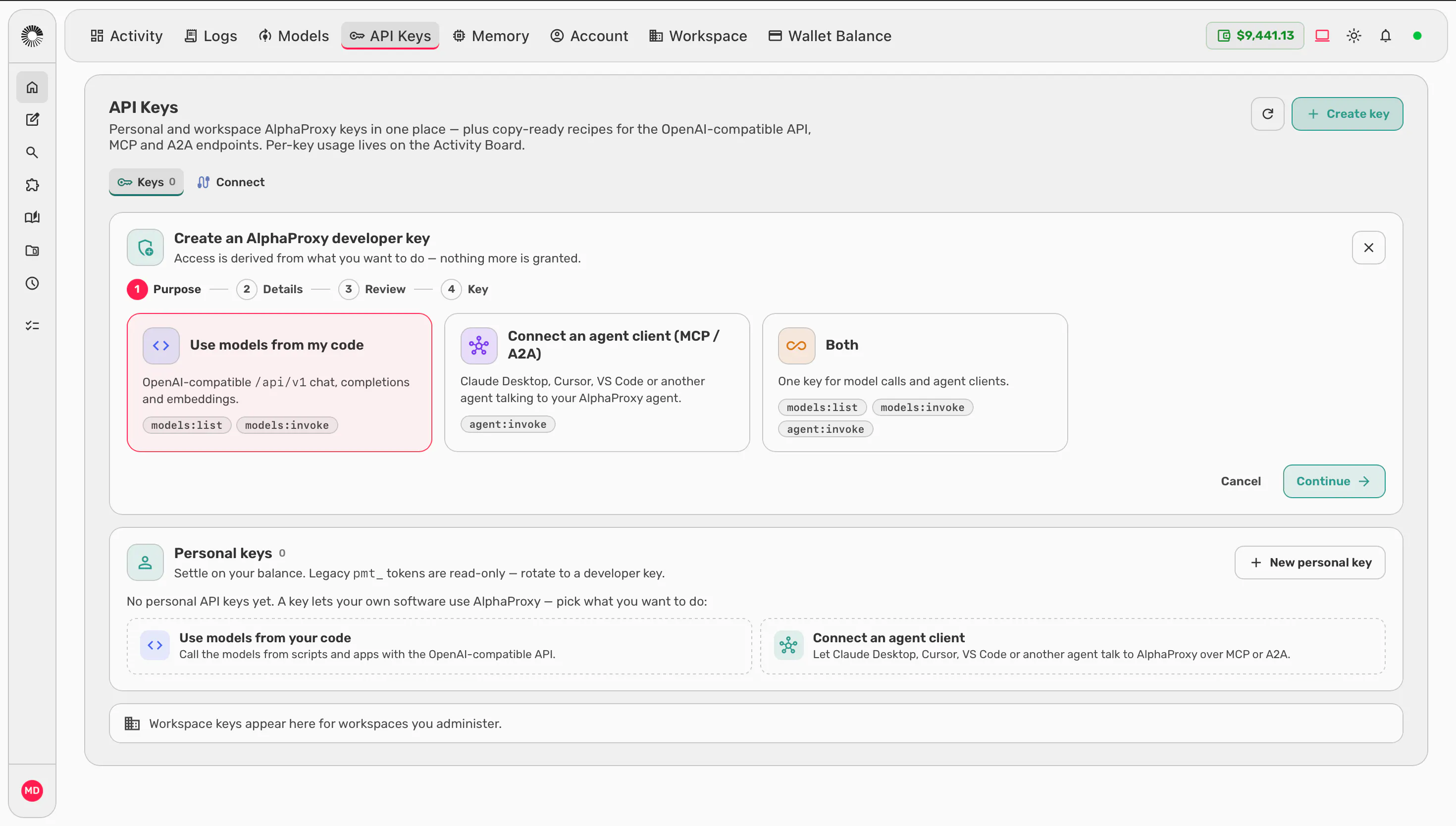1456x826 pixels.
Task: Click New personal key button
Action: [x=1310, y=562]
